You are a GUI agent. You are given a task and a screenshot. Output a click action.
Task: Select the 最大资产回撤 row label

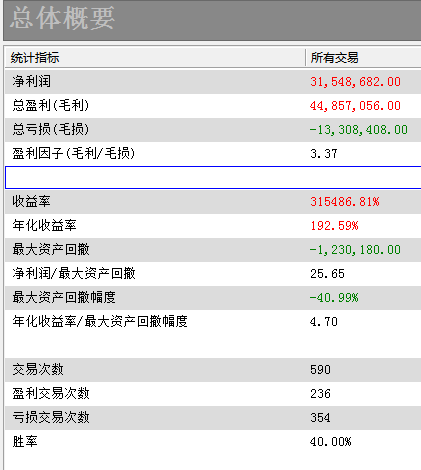pos(51,249)
